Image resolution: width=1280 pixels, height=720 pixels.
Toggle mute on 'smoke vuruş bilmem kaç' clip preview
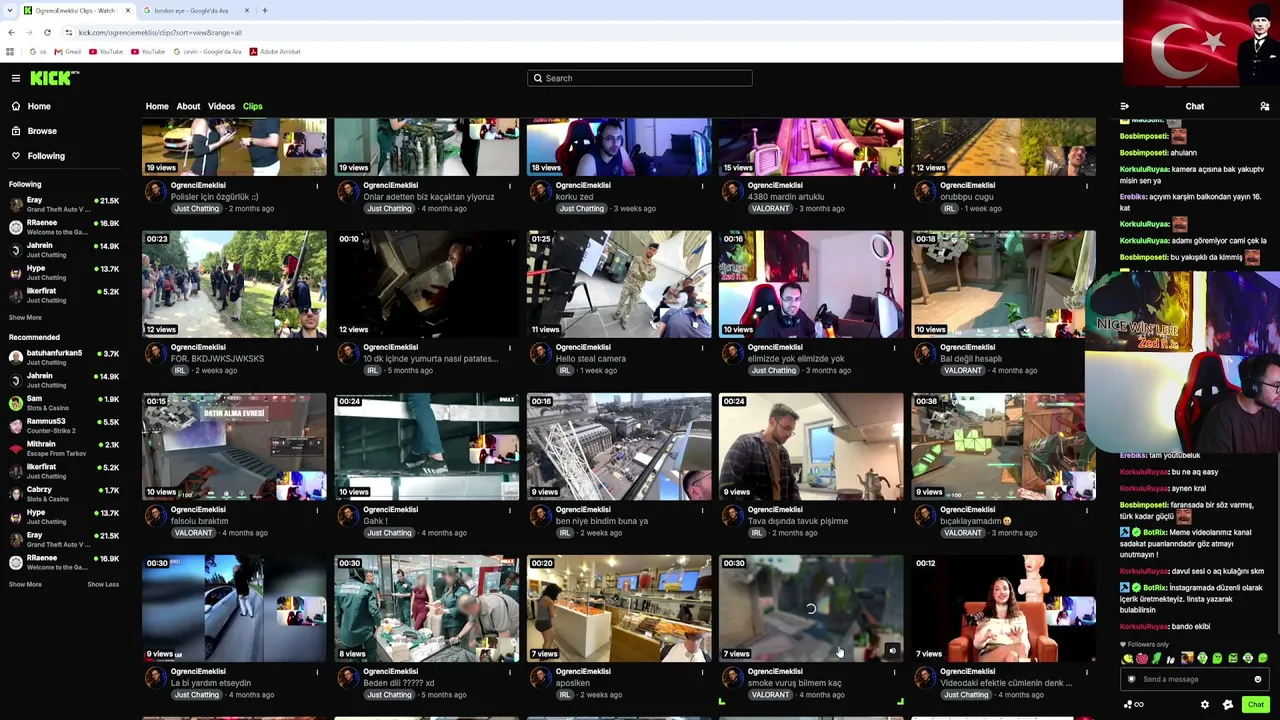point(892,651)
